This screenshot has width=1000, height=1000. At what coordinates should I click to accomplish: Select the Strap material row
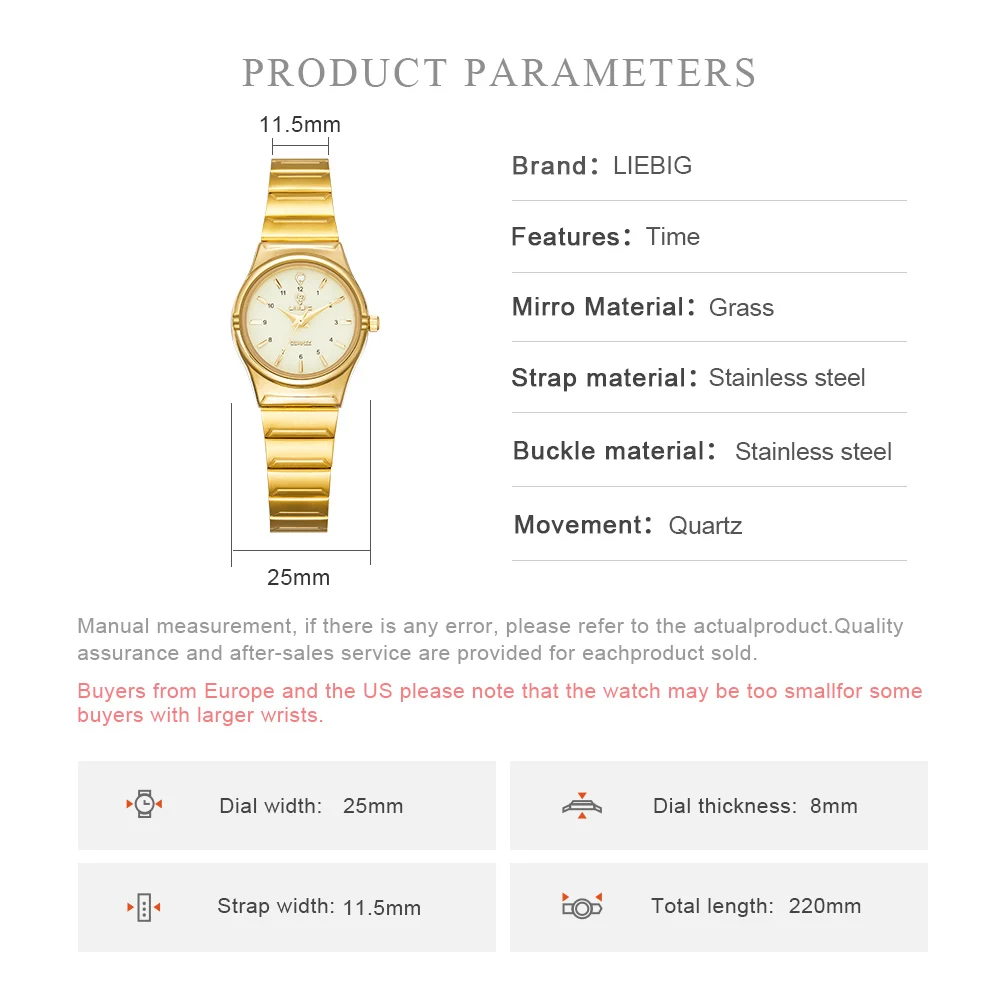click(709, 378)
